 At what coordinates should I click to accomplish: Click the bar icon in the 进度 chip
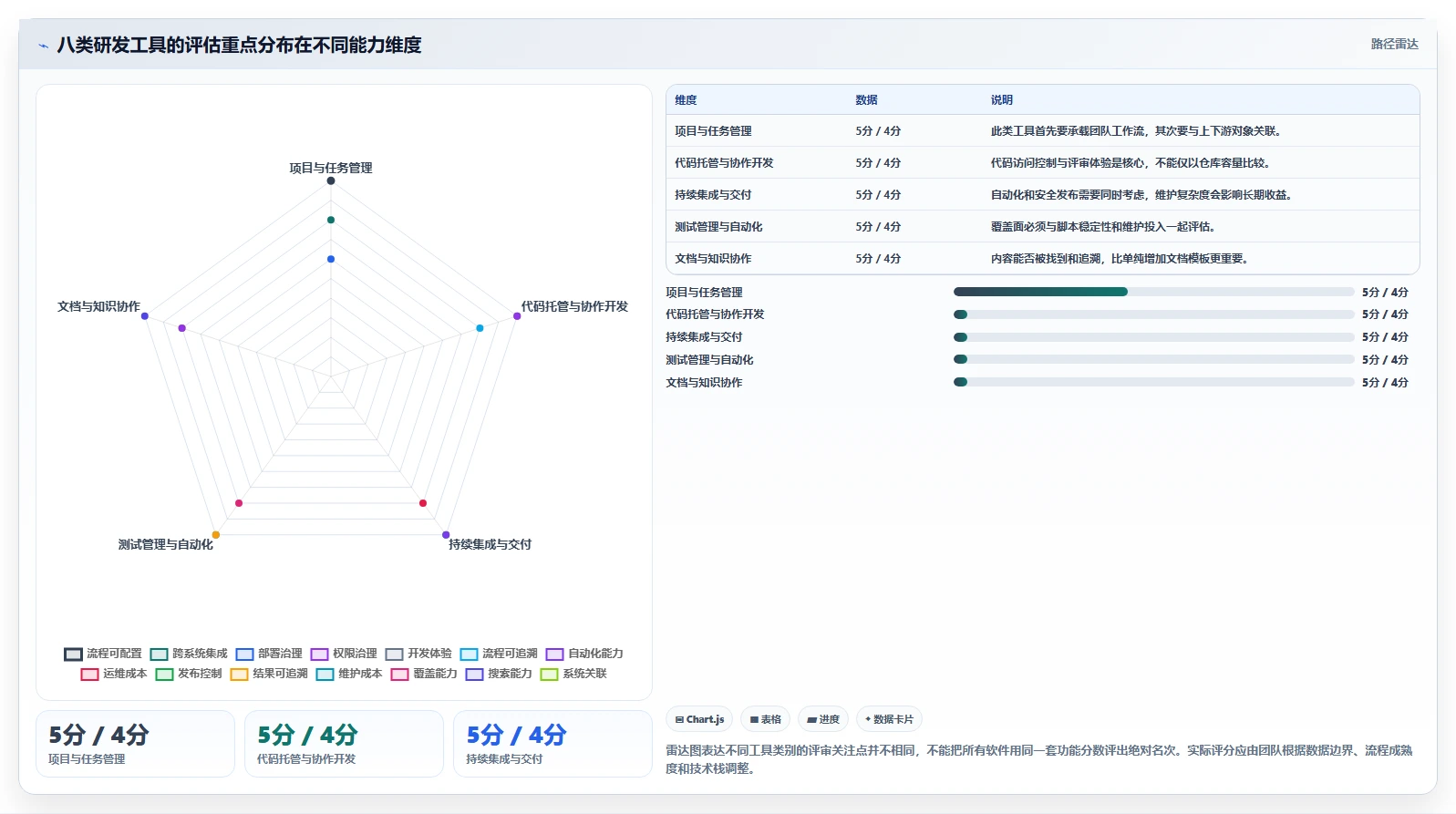pyautogui.click(x=811, y=720)
